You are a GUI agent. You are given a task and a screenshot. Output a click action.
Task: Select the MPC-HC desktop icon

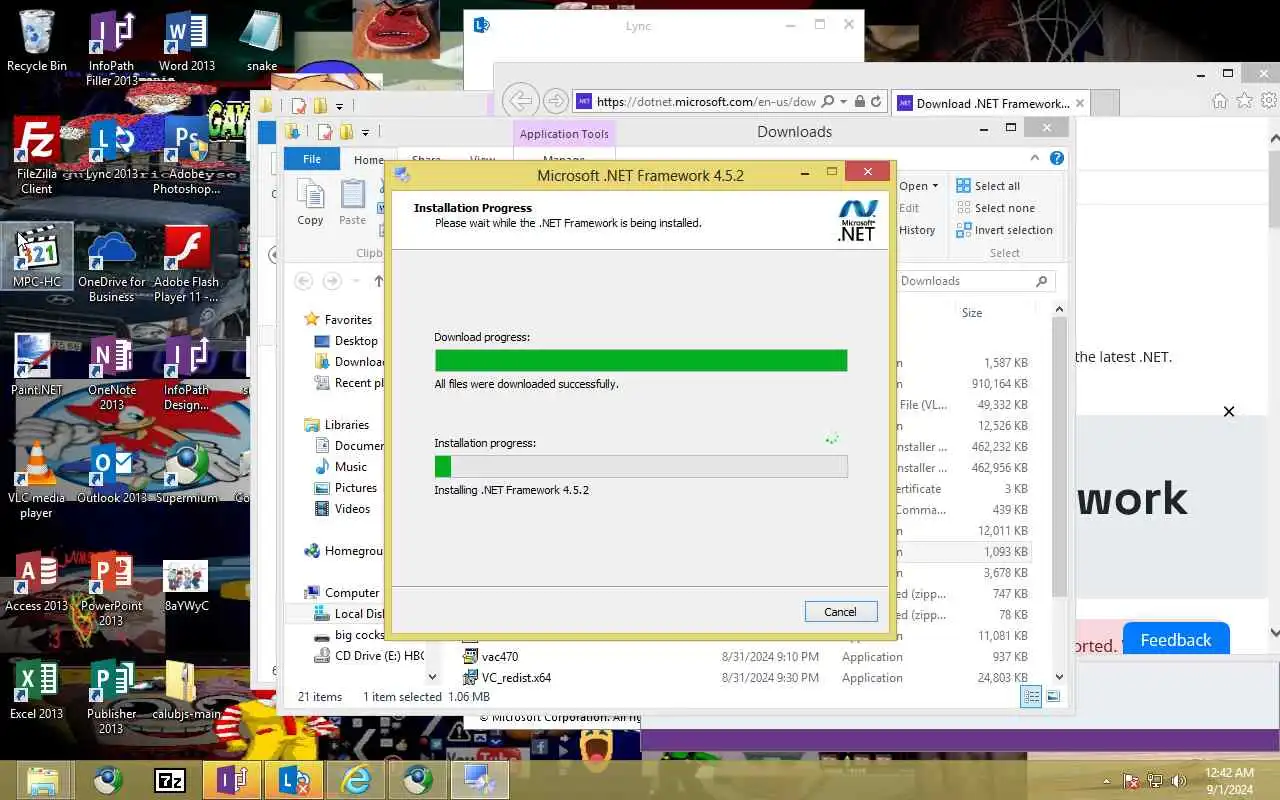[x=37, y=256]
